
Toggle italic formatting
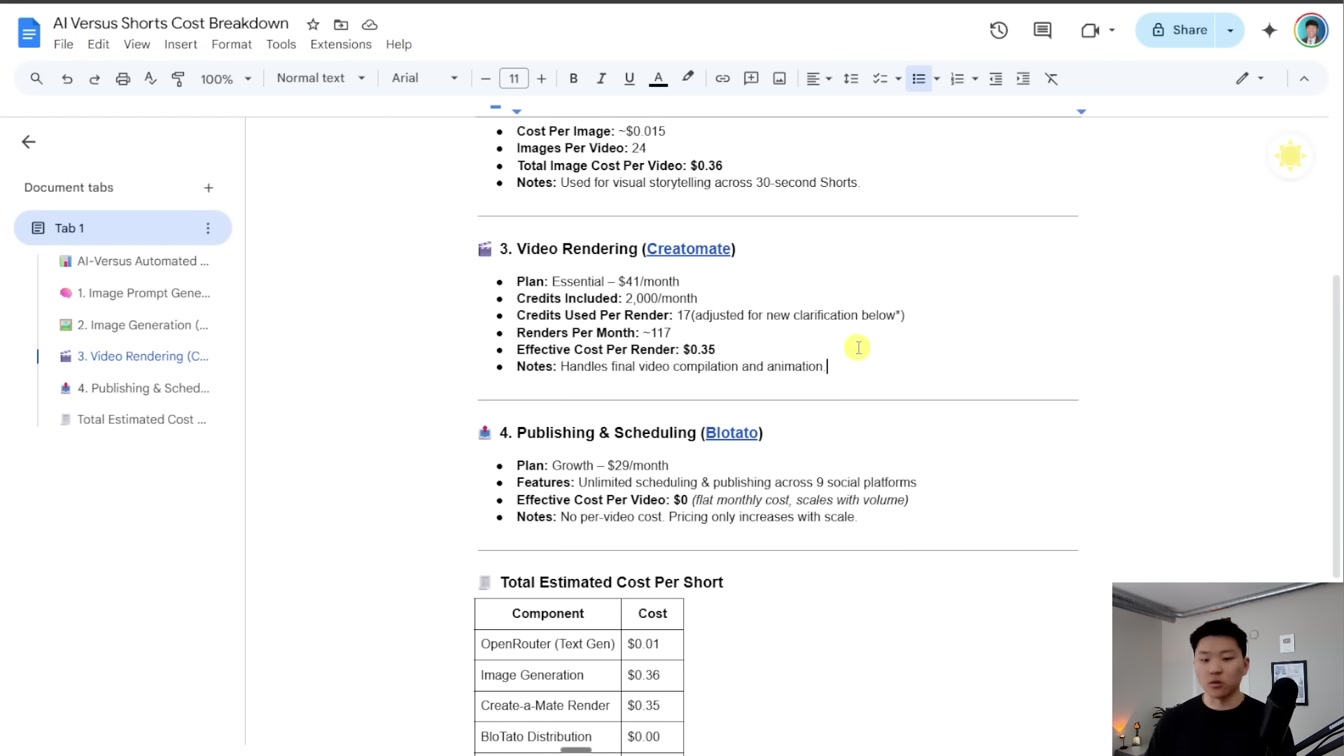pyautogui.click(x=601, y=78)
